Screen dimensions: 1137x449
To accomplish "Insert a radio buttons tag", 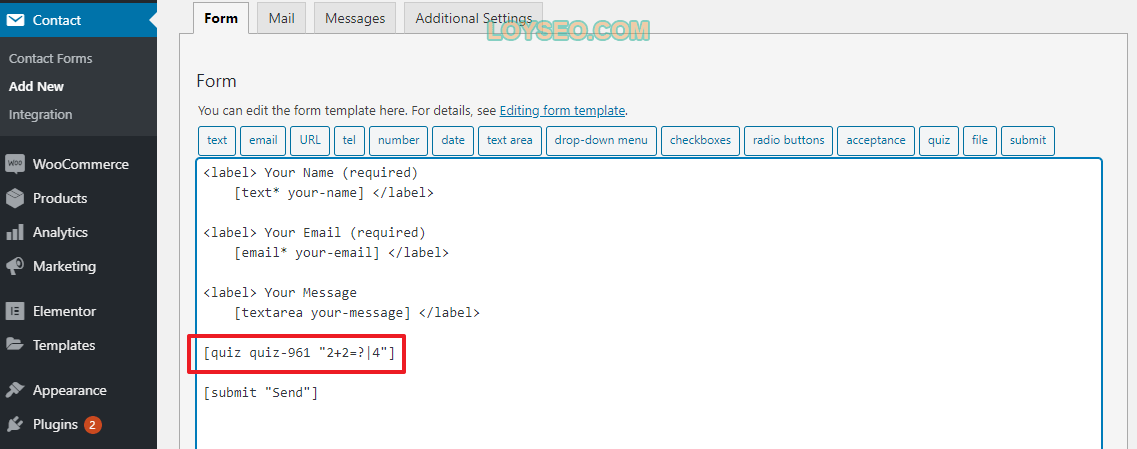I will pos(789,141).
